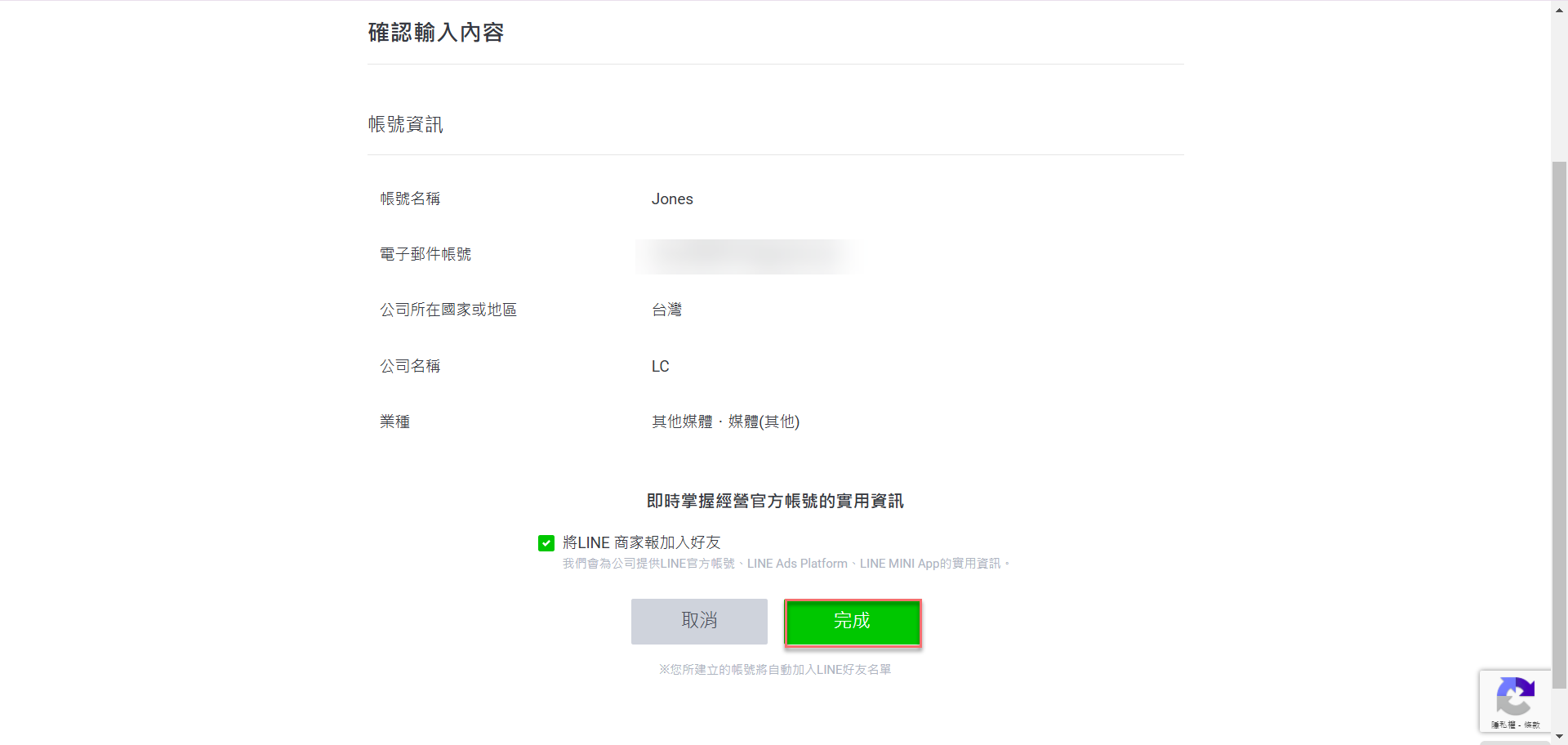Open the reCAPTCHA 隱私權 privacy link

1503,725
